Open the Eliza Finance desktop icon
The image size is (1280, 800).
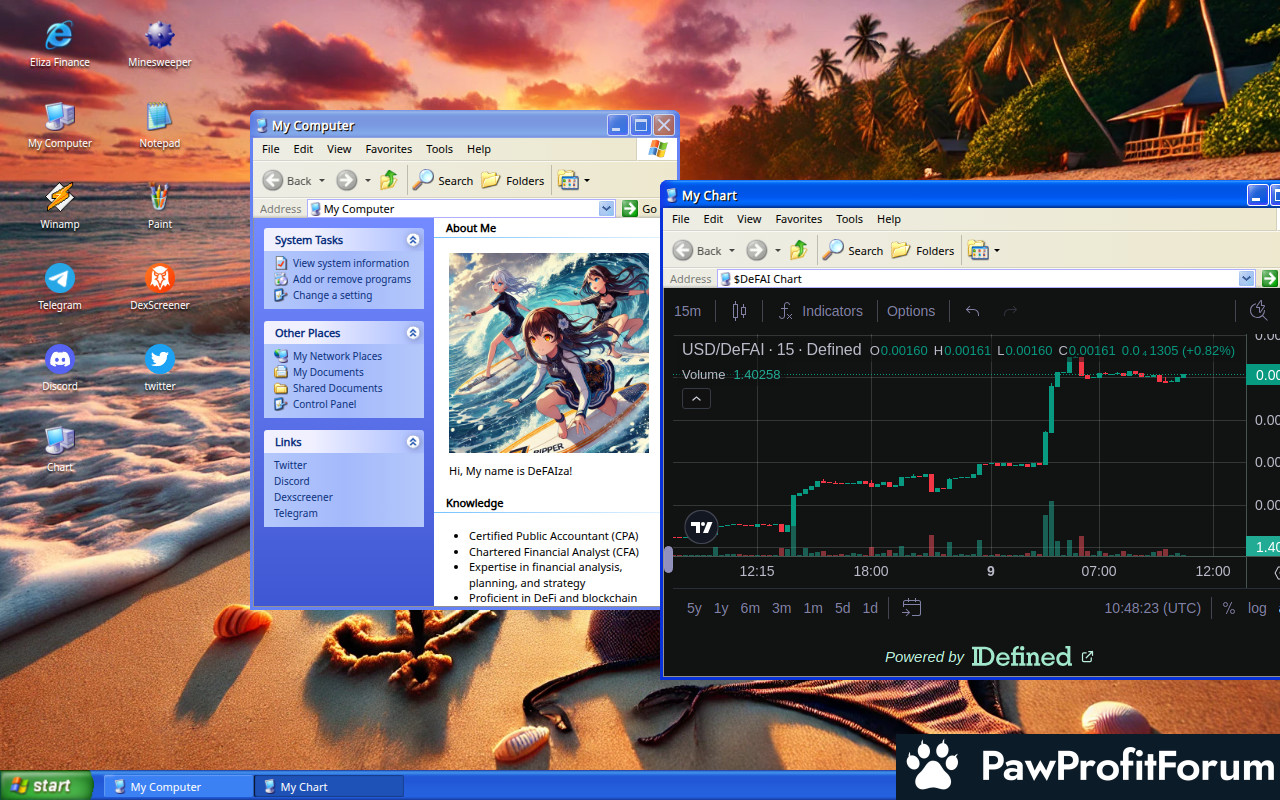(59, 44)
